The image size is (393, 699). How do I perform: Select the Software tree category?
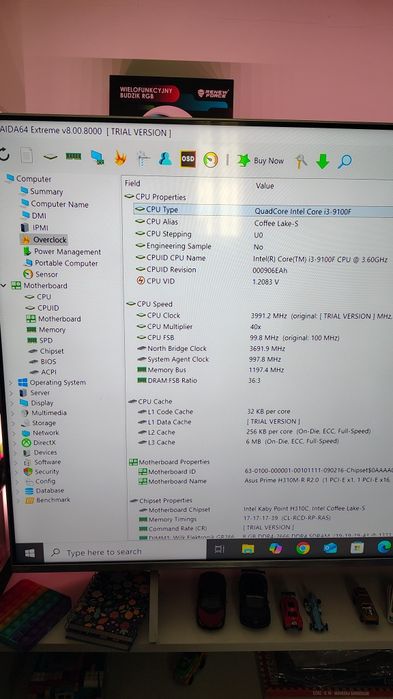pyautogui.click(x=42, y=462)
